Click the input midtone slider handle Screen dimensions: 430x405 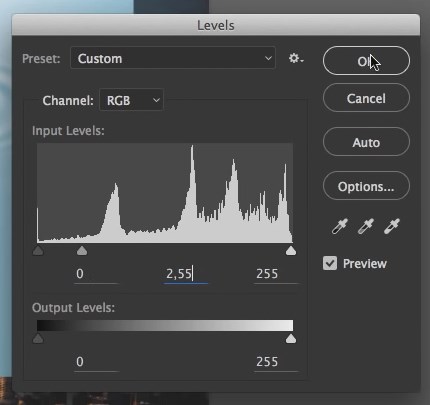point(82,251)
